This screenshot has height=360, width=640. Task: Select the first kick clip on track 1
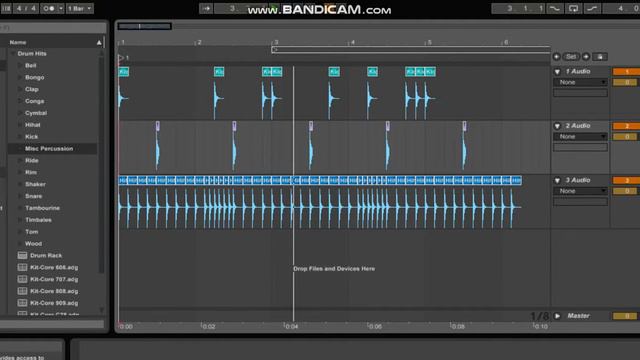tap(124, 72)
